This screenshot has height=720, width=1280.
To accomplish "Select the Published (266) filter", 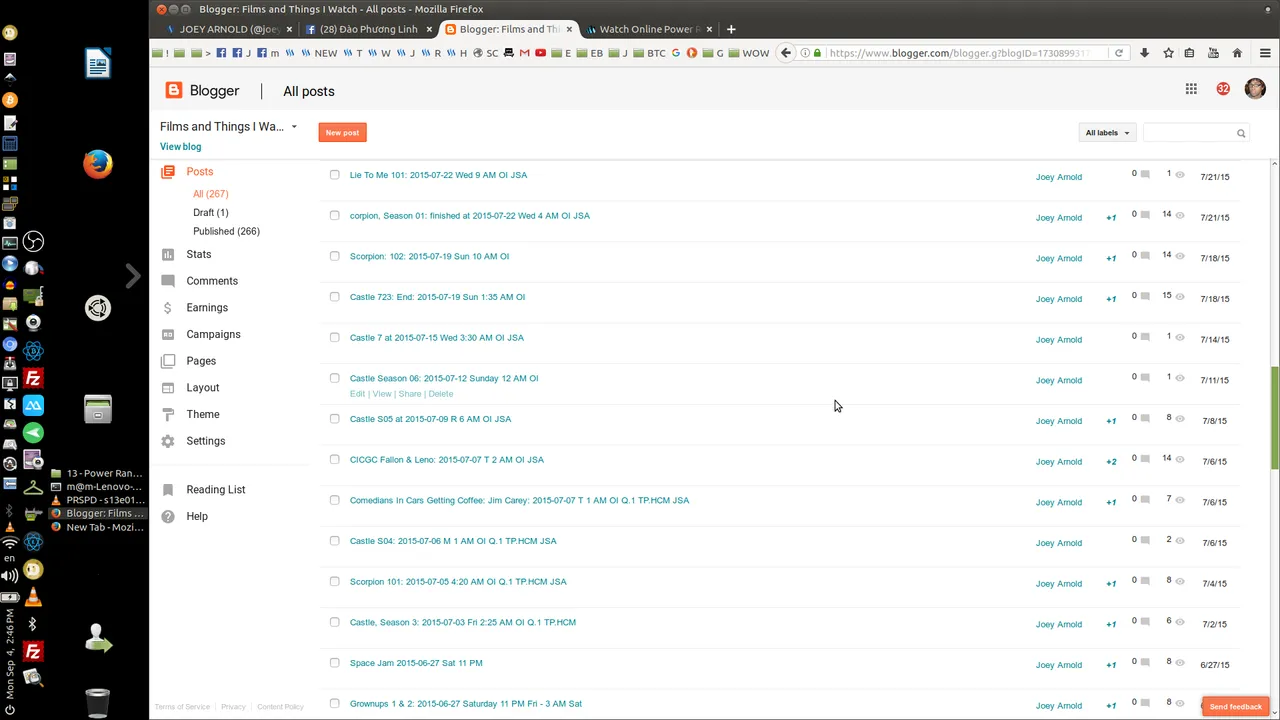I will (226, 232).
